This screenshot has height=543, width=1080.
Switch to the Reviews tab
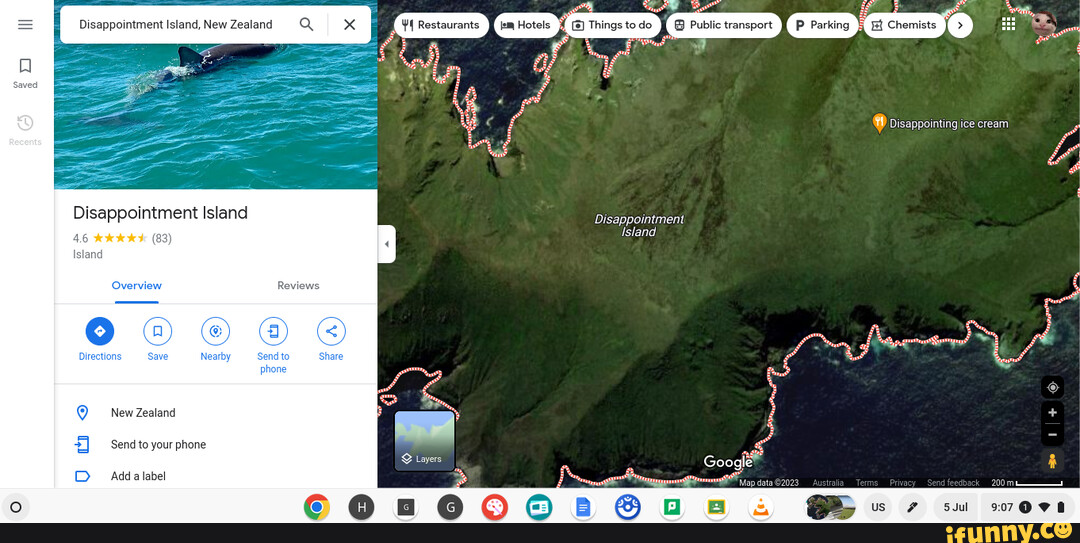pos(298,286)
